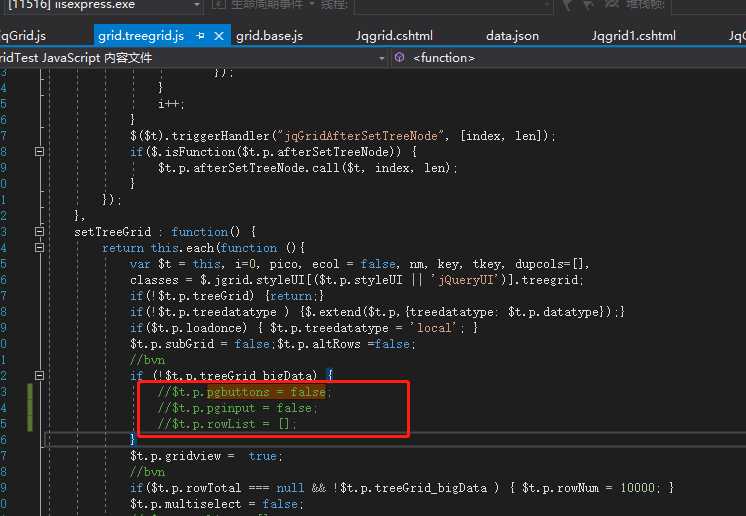Image resolution: width=746 pixels, height=516 pixels.
Task: Click the 10000 rowNum value
Action: coord(638,488)
